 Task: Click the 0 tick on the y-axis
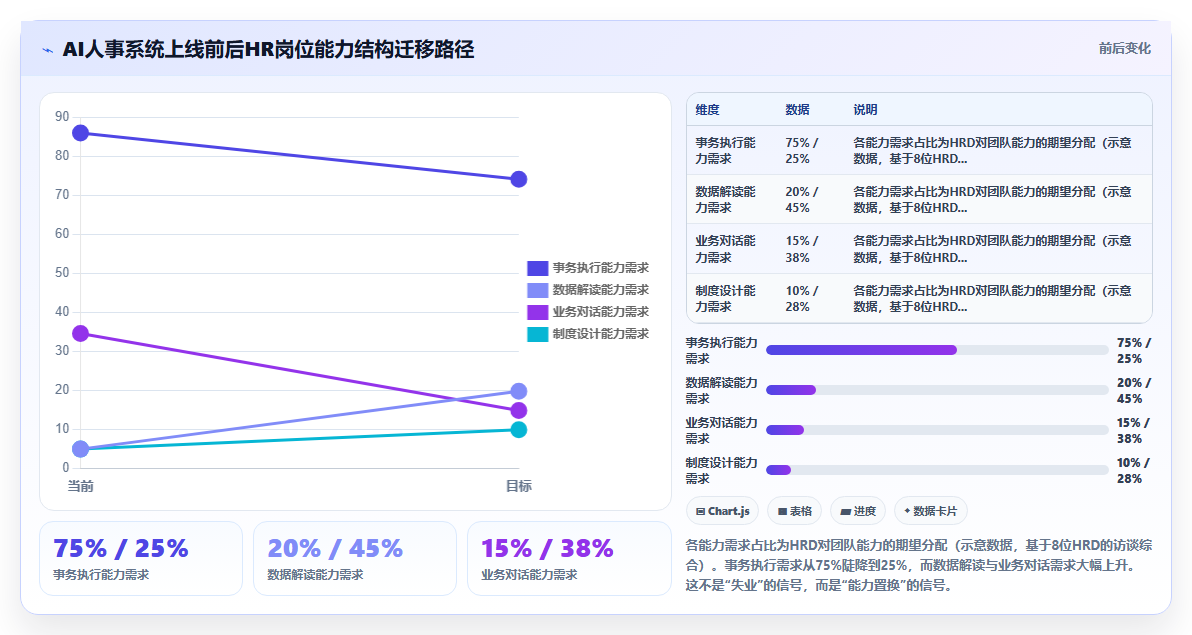pos(65,467)
